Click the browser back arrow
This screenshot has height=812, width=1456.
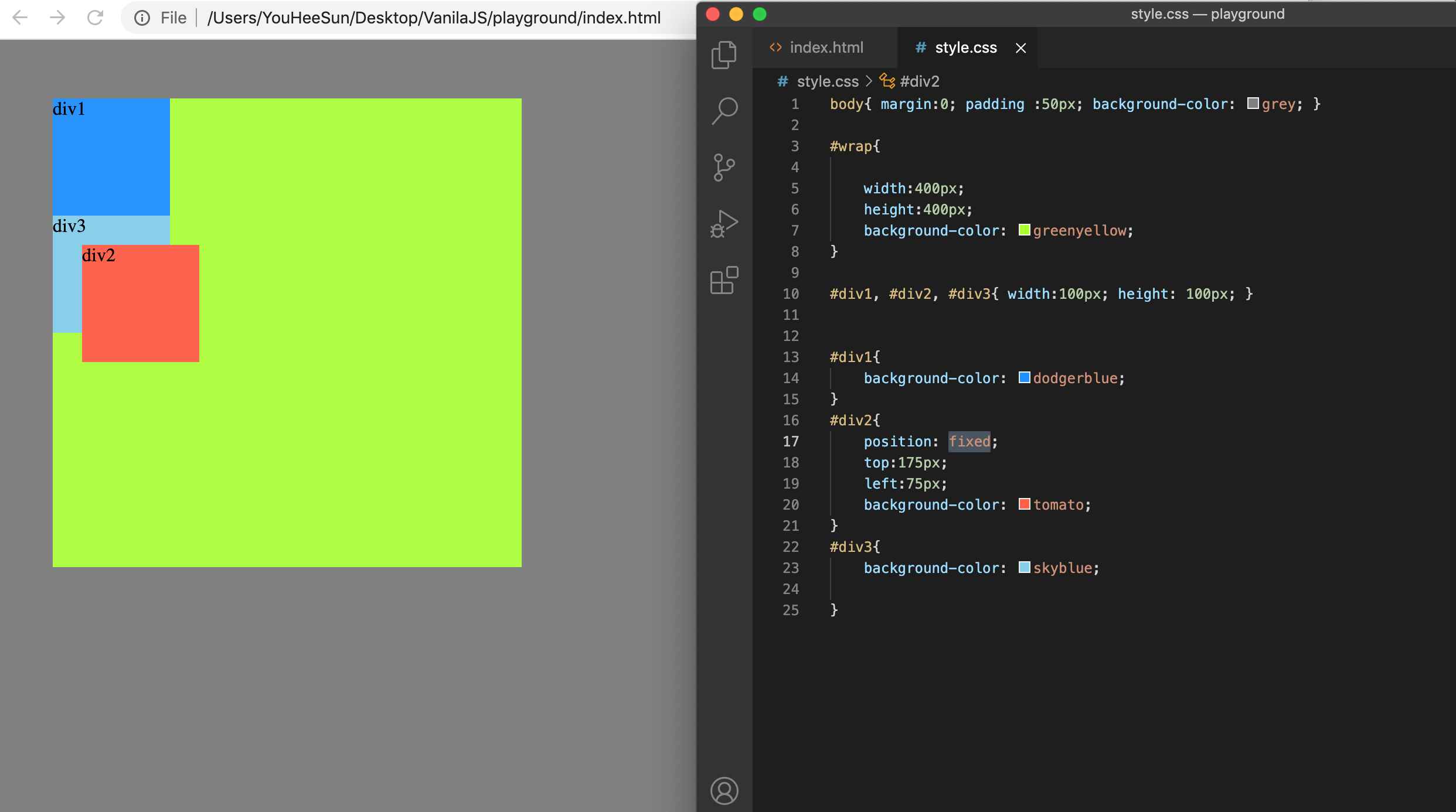click(x=21, y=18)
